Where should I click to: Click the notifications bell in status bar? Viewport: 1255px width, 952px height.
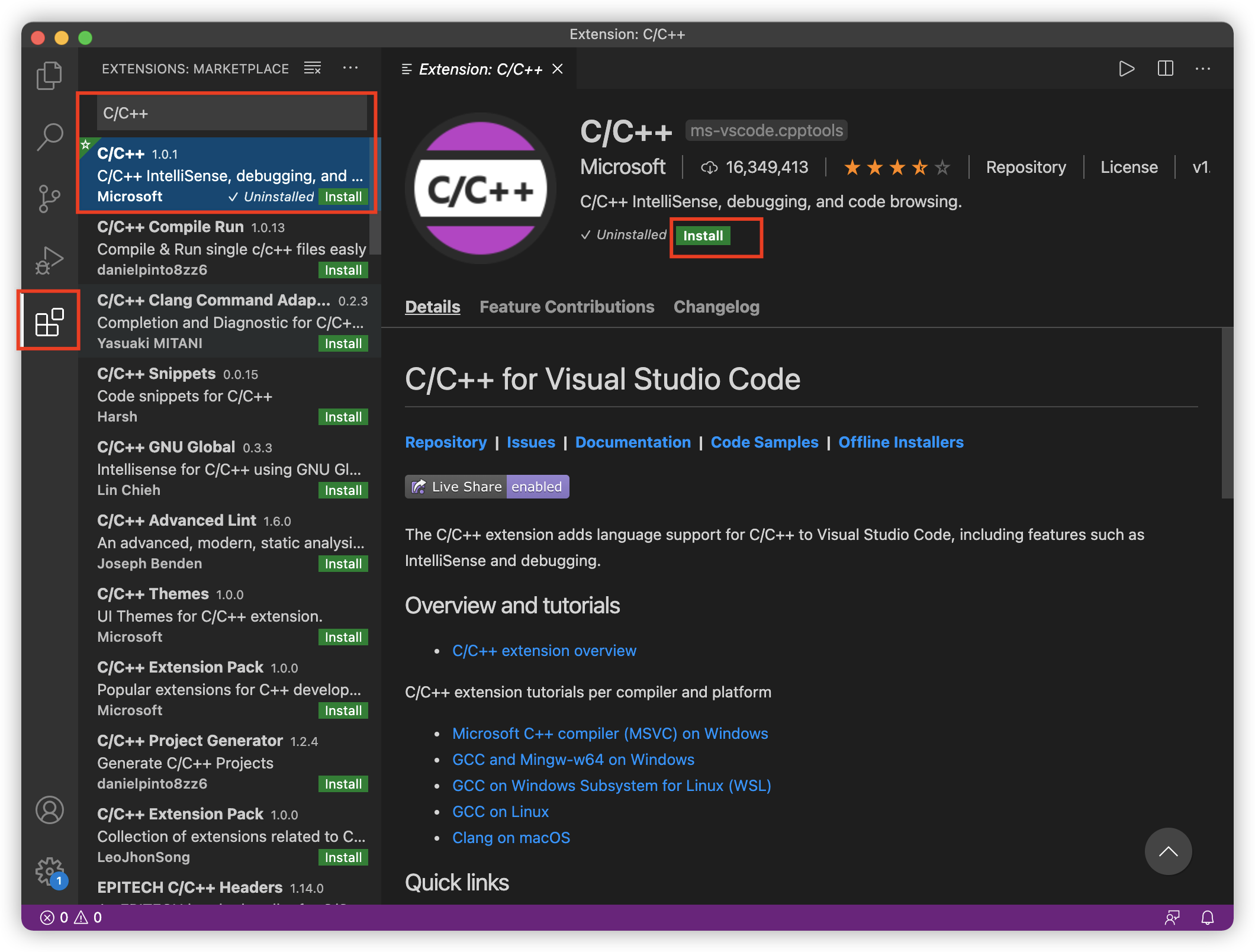click(x=1207, y=918)
